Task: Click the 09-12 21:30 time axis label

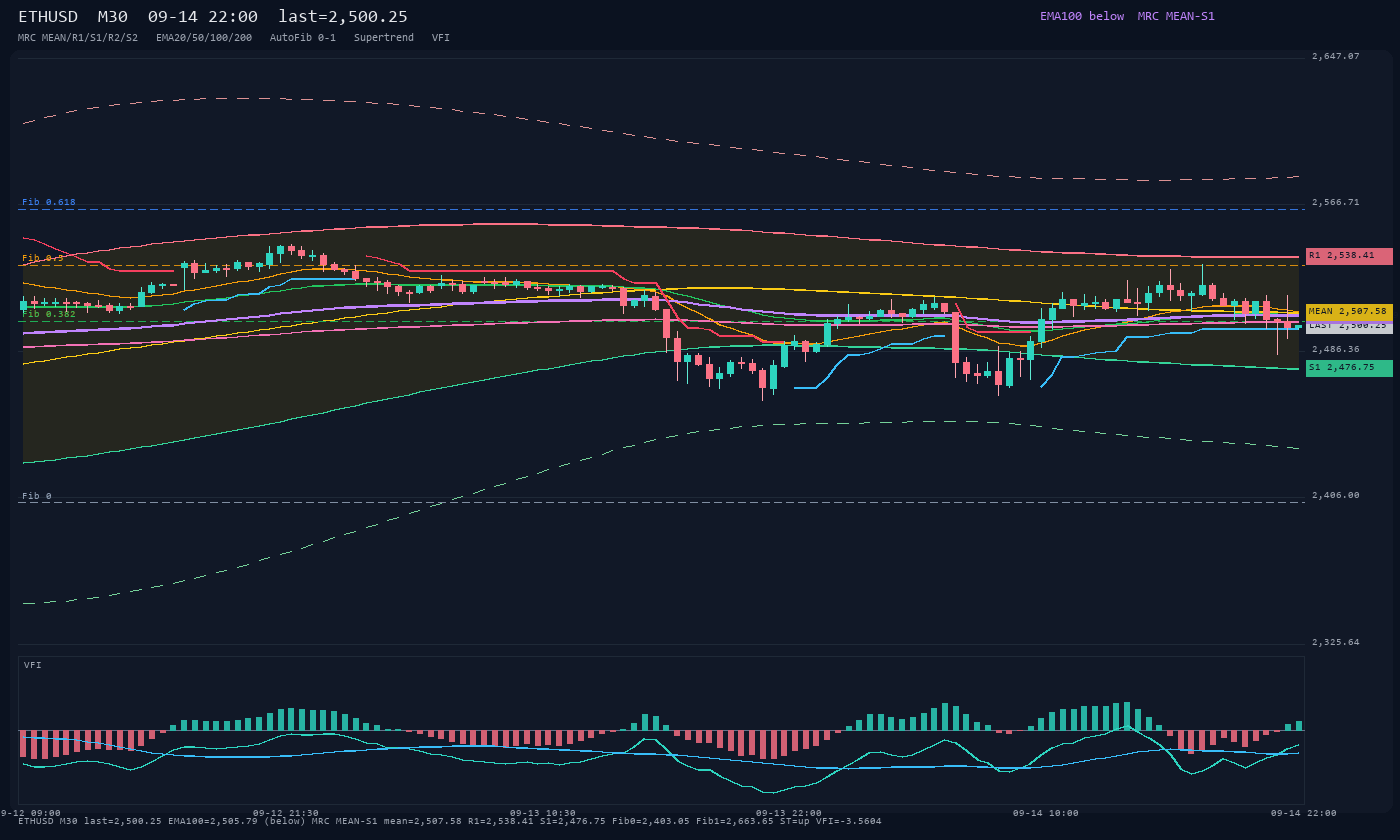Action: 286,813
